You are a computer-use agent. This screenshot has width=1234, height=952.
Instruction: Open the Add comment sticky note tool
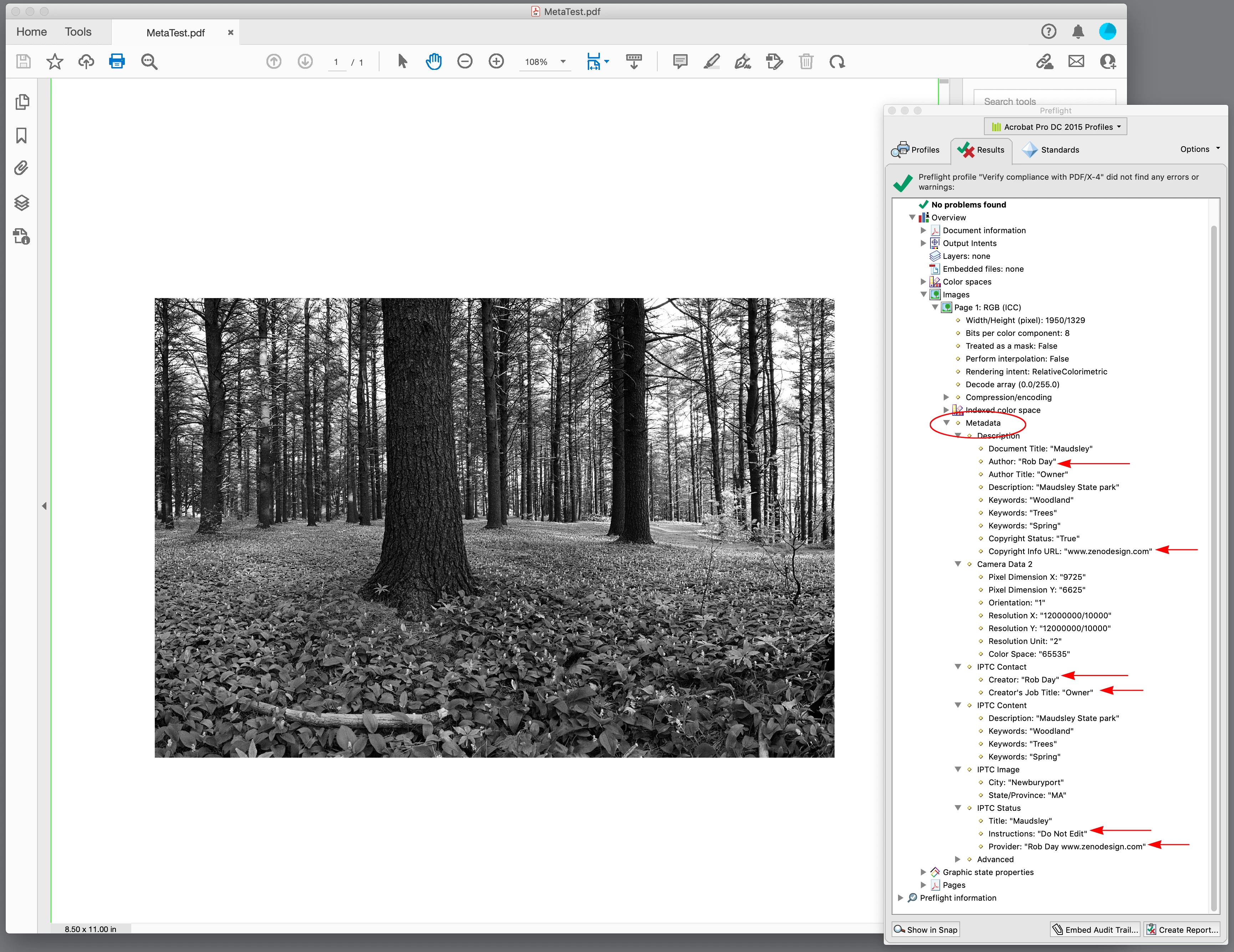coord(680,62)
